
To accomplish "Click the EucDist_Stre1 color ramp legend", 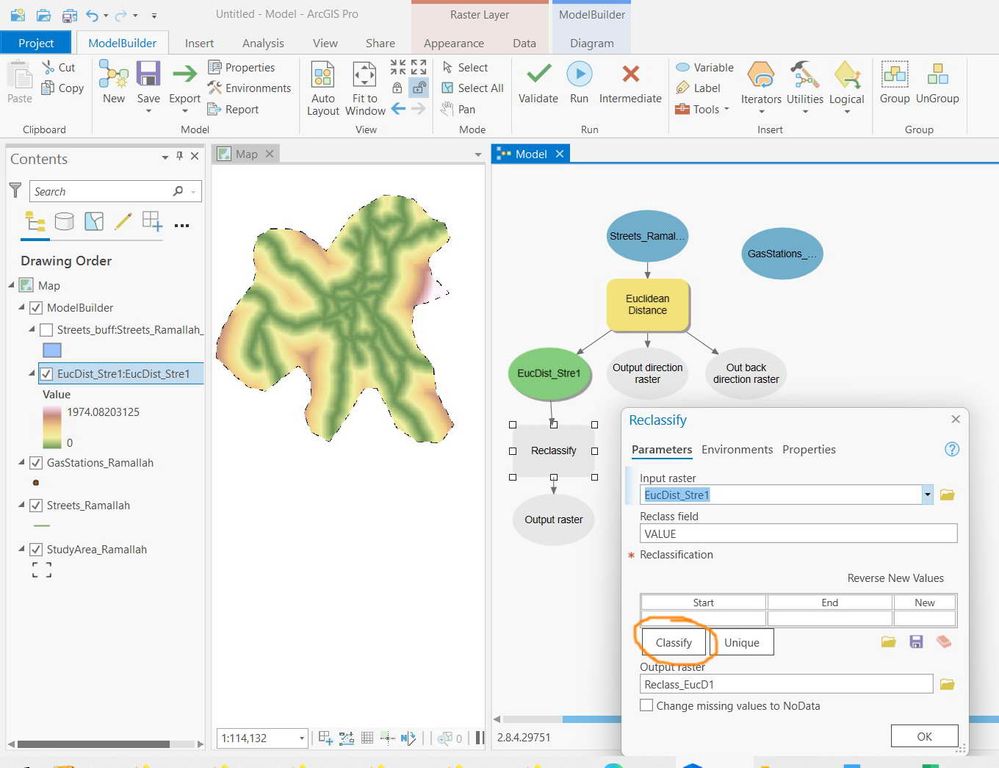I will [x=52, y=427].
